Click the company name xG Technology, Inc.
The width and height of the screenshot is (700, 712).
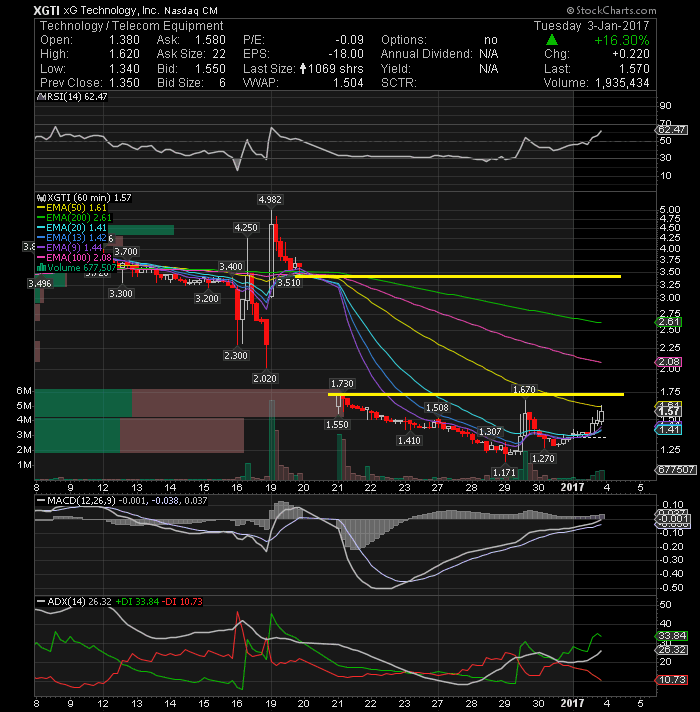tap(111, 10)
